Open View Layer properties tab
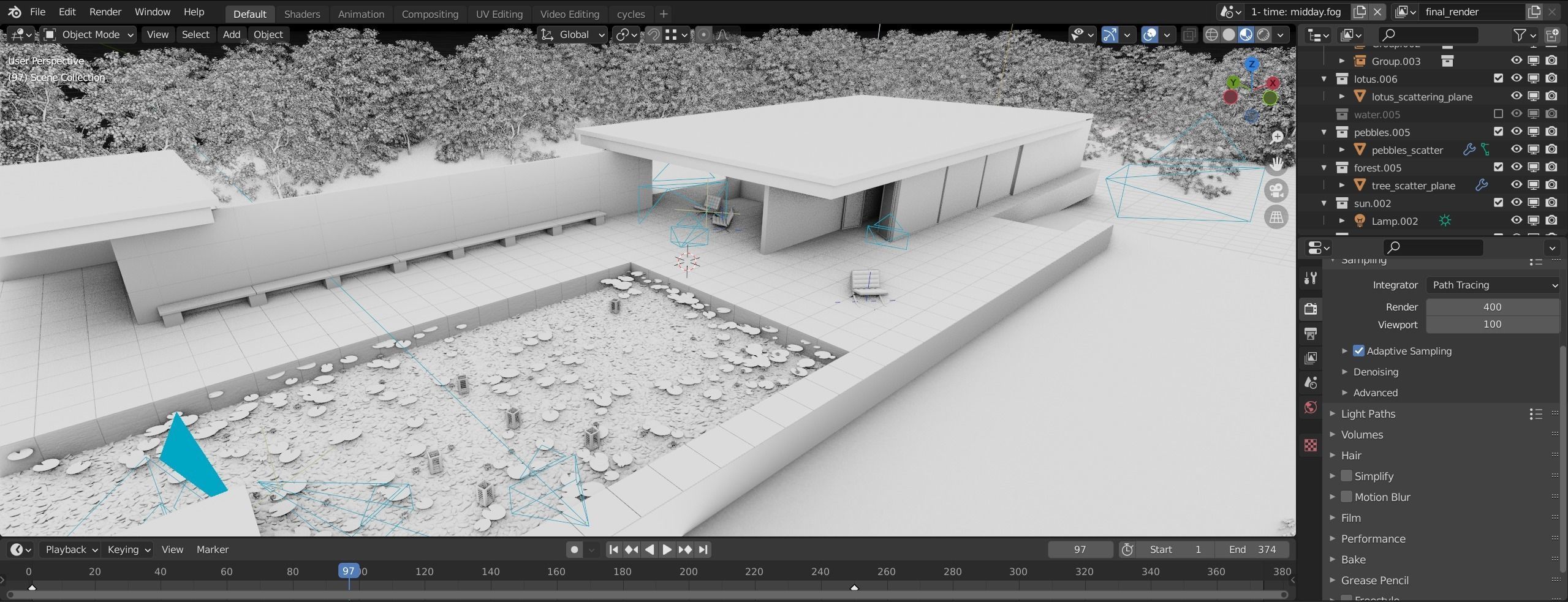The image size is (1568, 602). coord(1311,358)
